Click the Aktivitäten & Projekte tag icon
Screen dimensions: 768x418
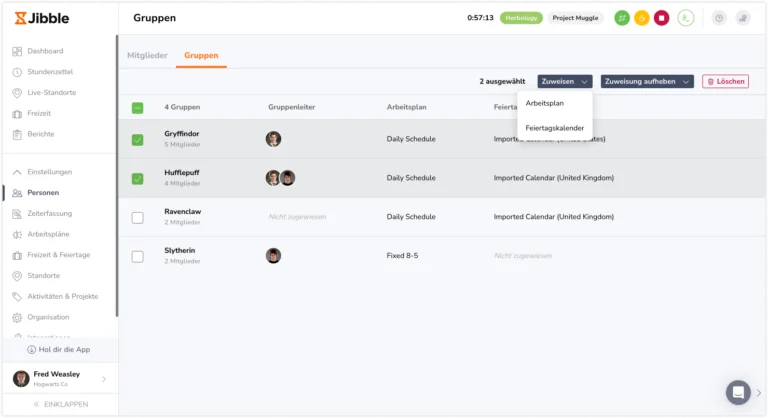click(x=17, y=296)
